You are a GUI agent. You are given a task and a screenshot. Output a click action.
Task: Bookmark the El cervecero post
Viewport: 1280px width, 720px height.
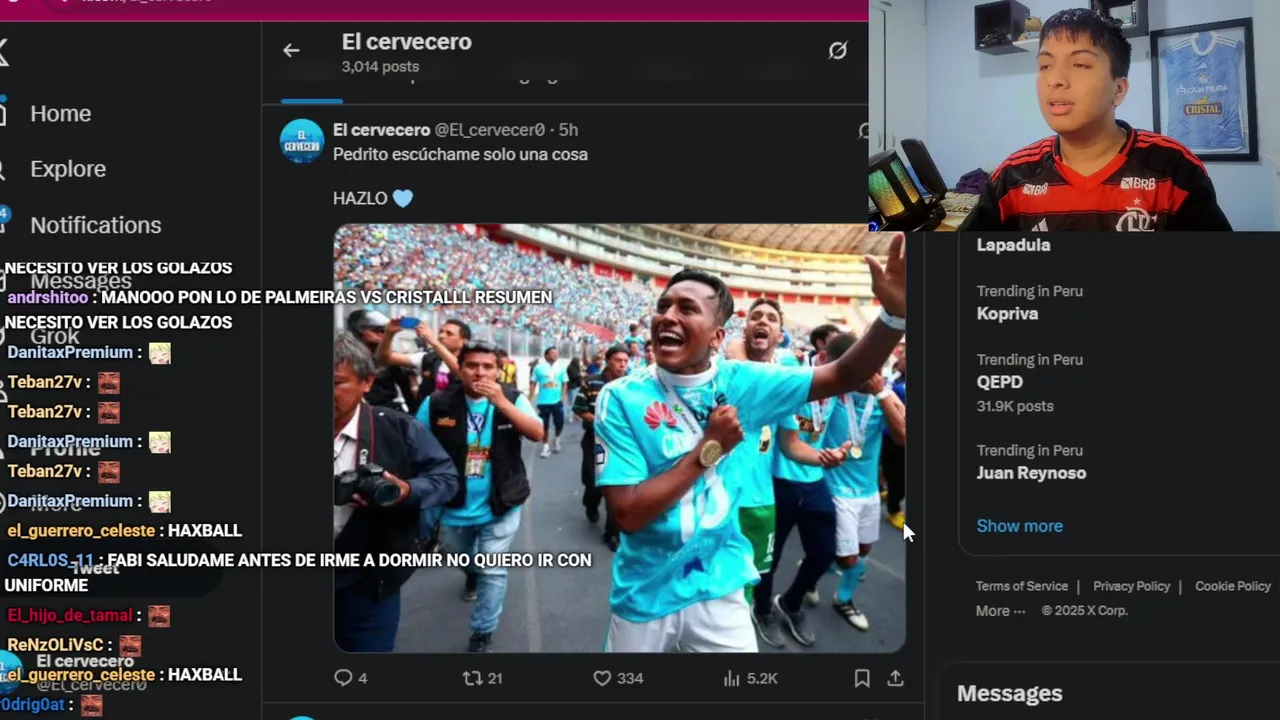click(x=862, y=678)
